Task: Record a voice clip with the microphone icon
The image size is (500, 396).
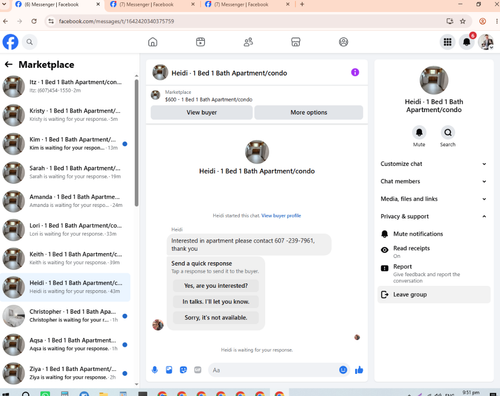Action: tap(155, 370)
